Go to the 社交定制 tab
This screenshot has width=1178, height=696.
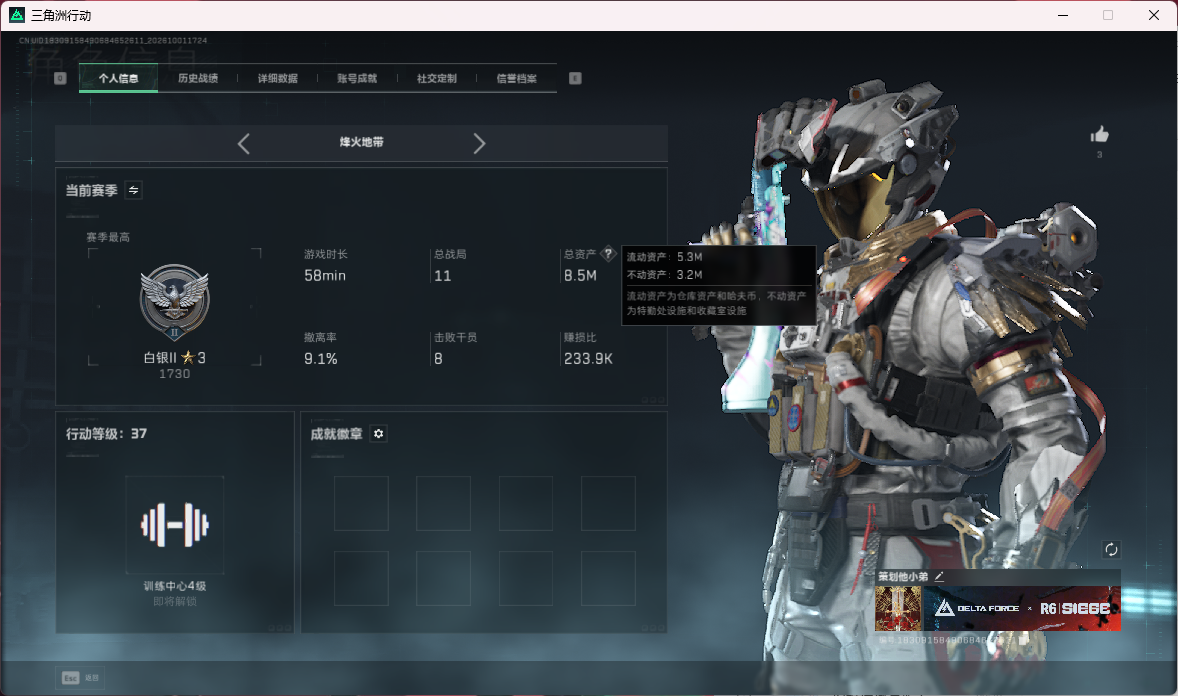436,78
